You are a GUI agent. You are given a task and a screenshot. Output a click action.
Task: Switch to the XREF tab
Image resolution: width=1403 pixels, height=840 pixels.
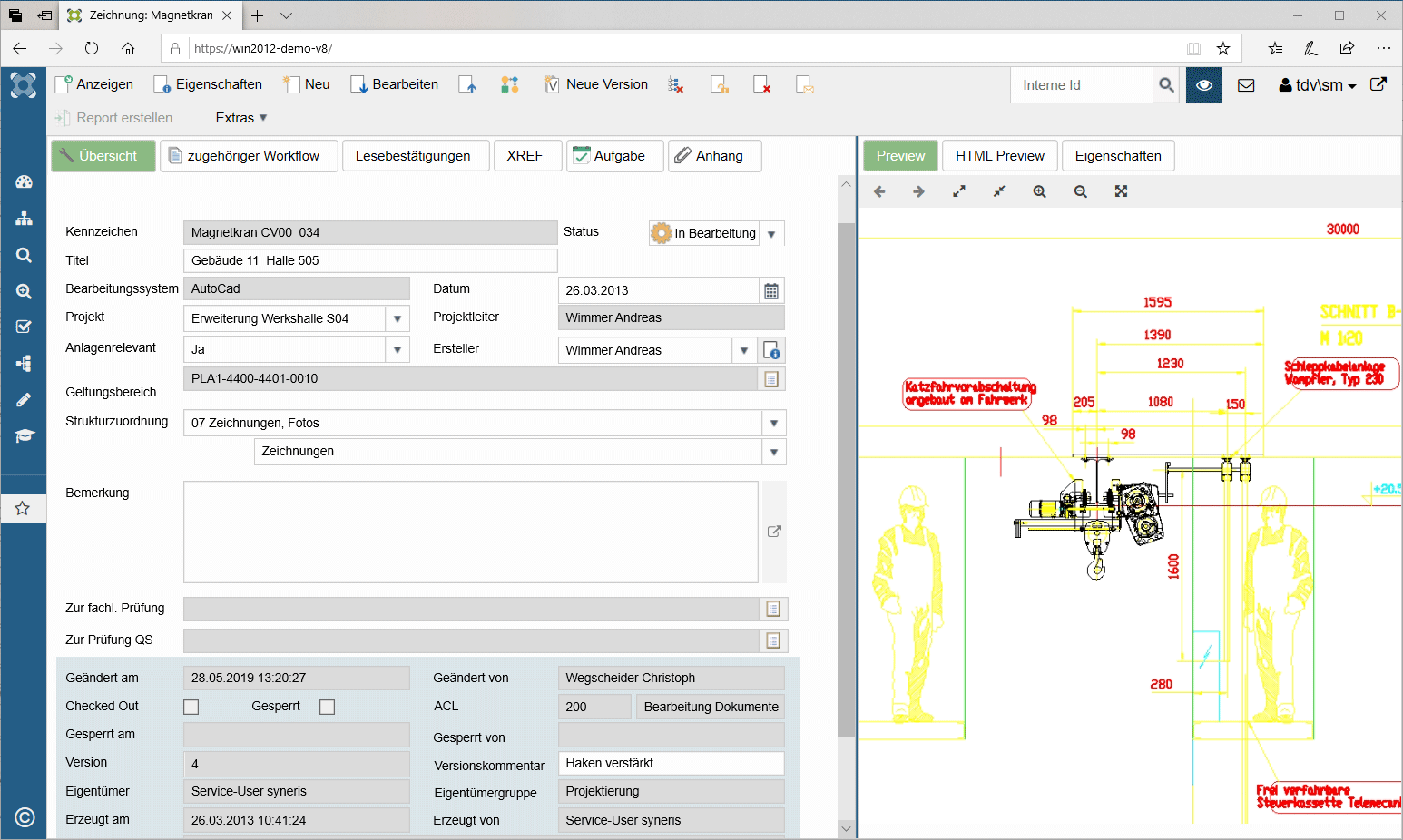(x=525, y=156)
